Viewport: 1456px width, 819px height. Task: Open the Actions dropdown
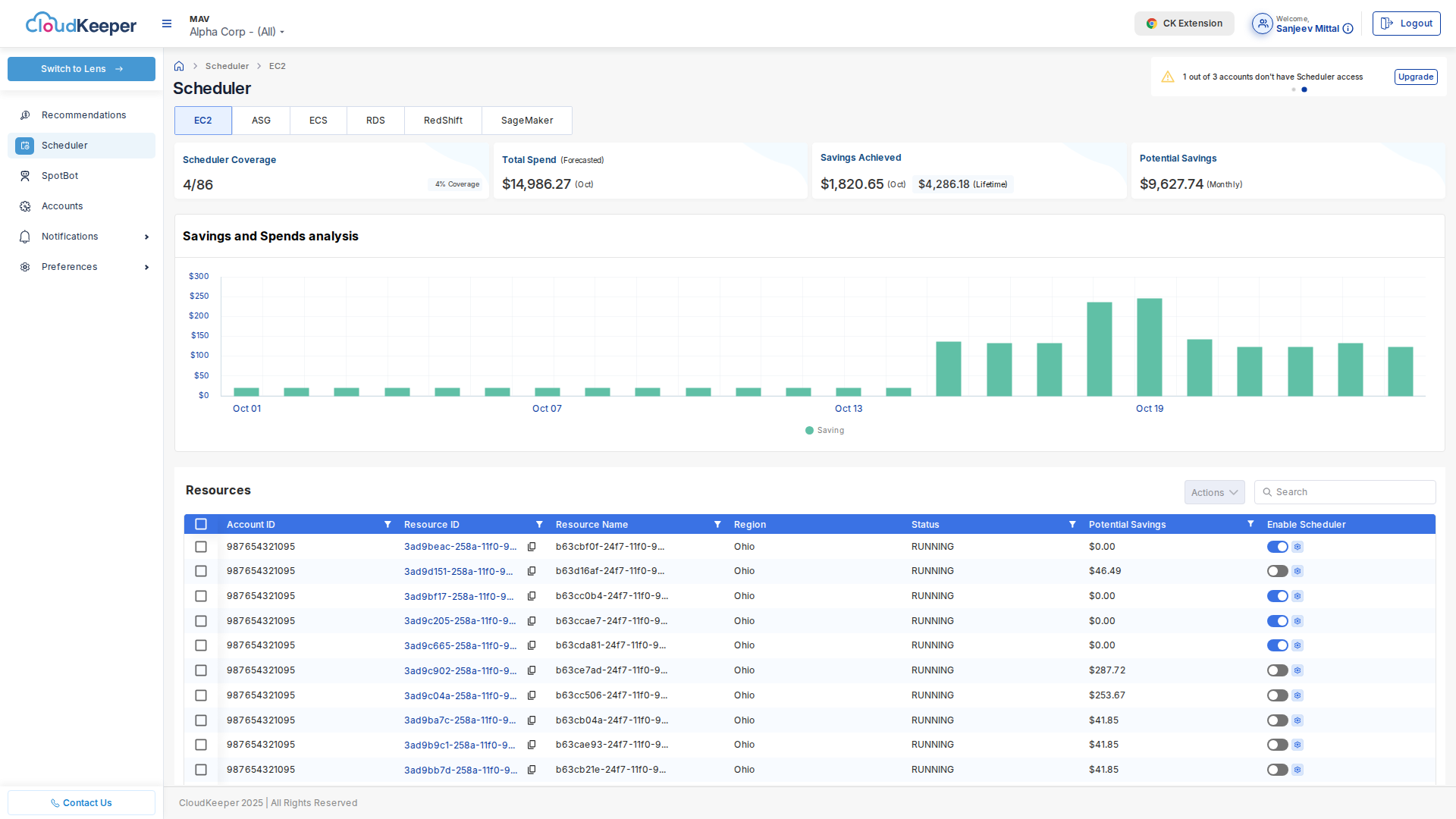pos(1214,492)
